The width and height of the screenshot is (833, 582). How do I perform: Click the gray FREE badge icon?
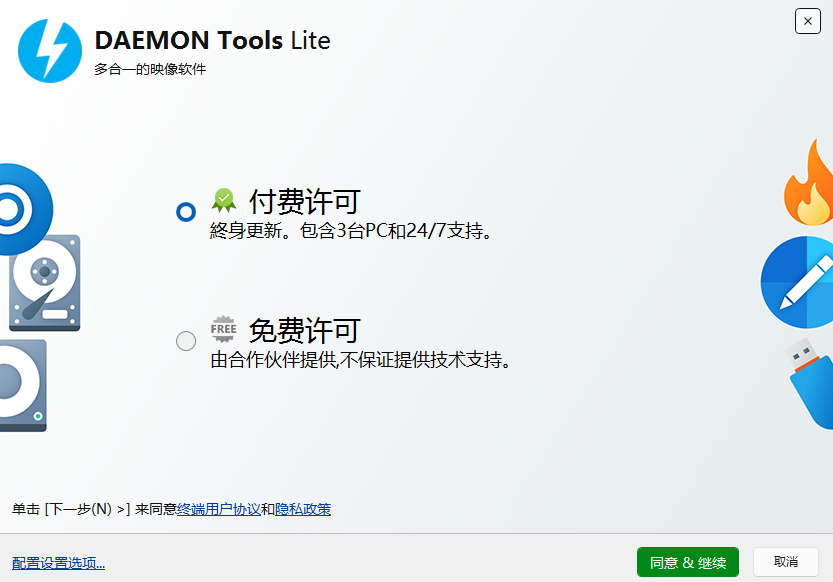point(224,329)
